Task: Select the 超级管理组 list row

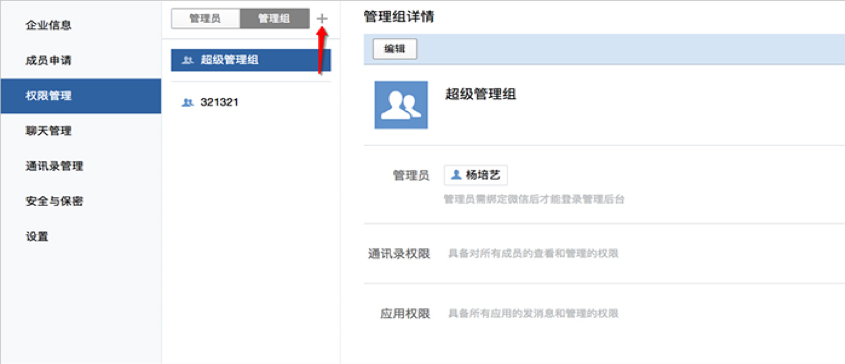Action: click(x=251, y=60)
